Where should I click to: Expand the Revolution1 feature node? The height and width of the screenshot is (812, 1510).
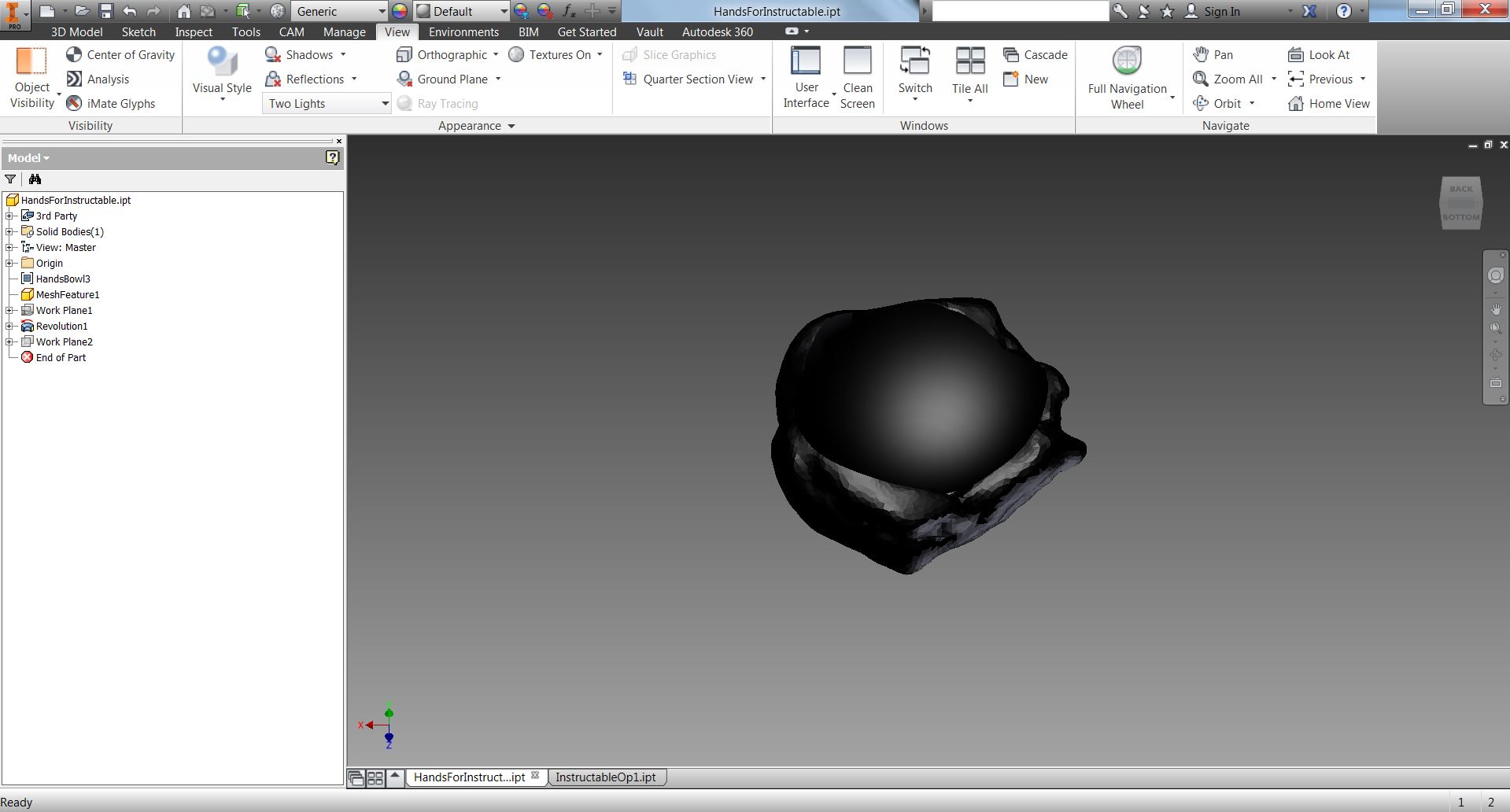click(9, 326)
